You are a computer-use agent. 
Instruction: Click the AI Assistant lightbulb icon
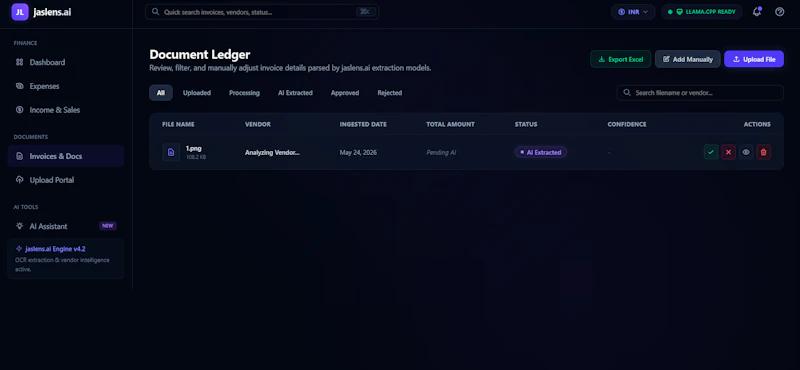(x=19, y=226)
